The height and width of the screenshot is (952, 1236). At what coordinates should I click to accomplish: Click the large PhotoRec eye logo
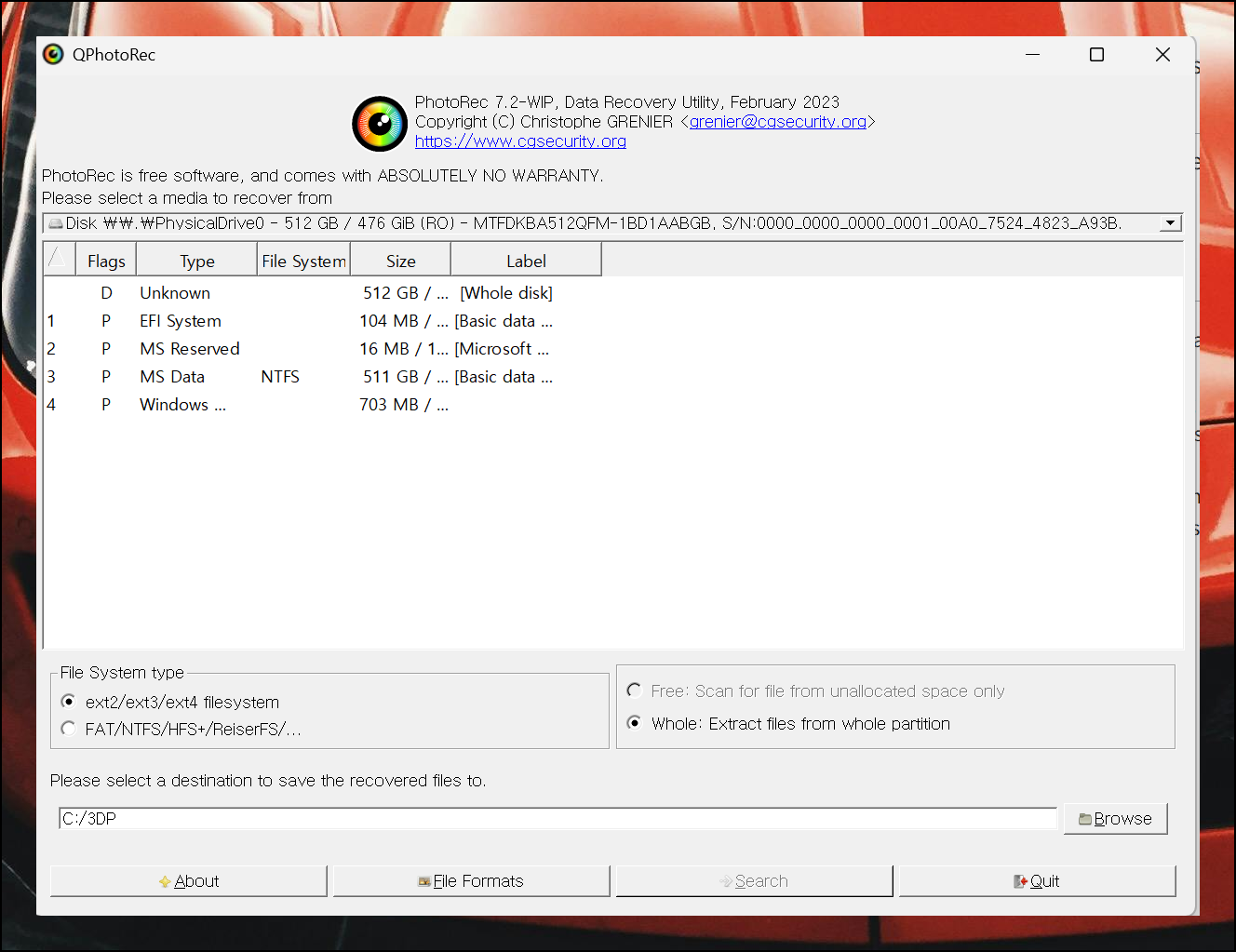380,124
